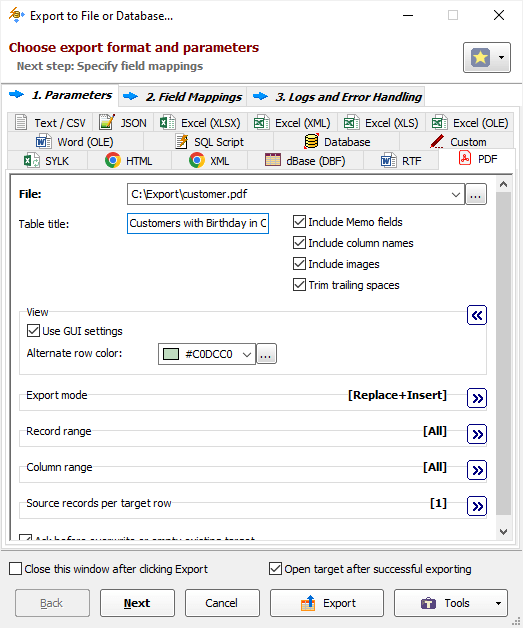
Task: Switch to 3. Logs and Error Handling tab
Action: (336, 97)
